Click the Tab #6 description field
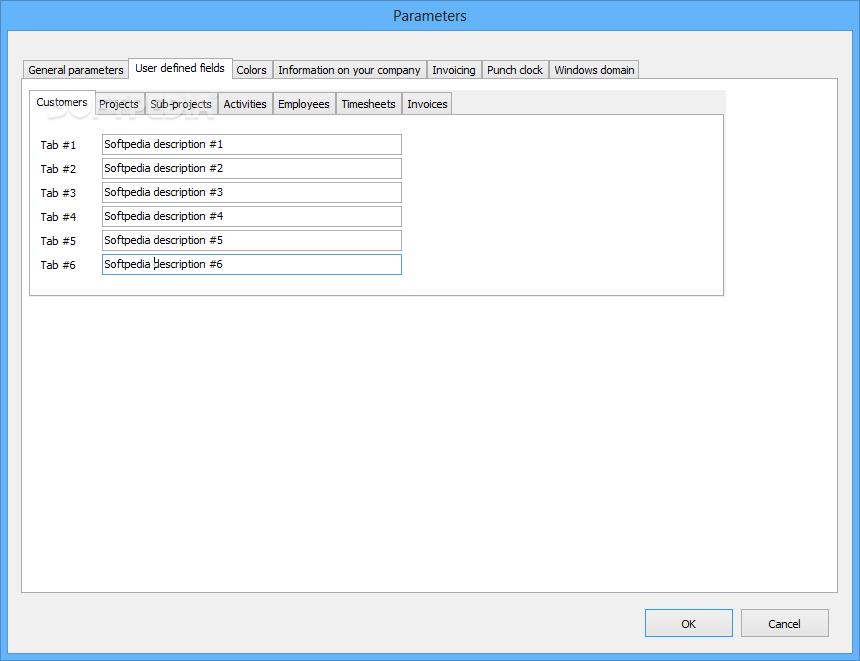Screen dimensions: 860x661 tap(252, 264)
